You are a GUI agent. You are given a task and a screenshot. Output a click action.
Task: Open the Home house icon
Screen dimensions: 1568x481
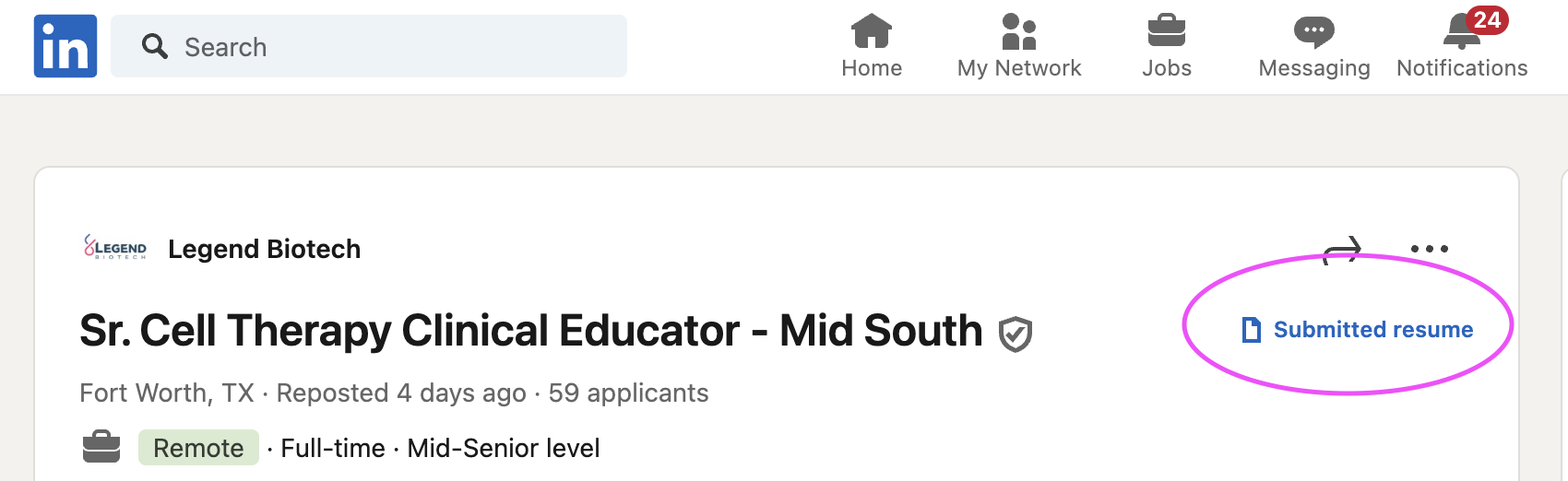pyautogui.click(x=872, y=30)
